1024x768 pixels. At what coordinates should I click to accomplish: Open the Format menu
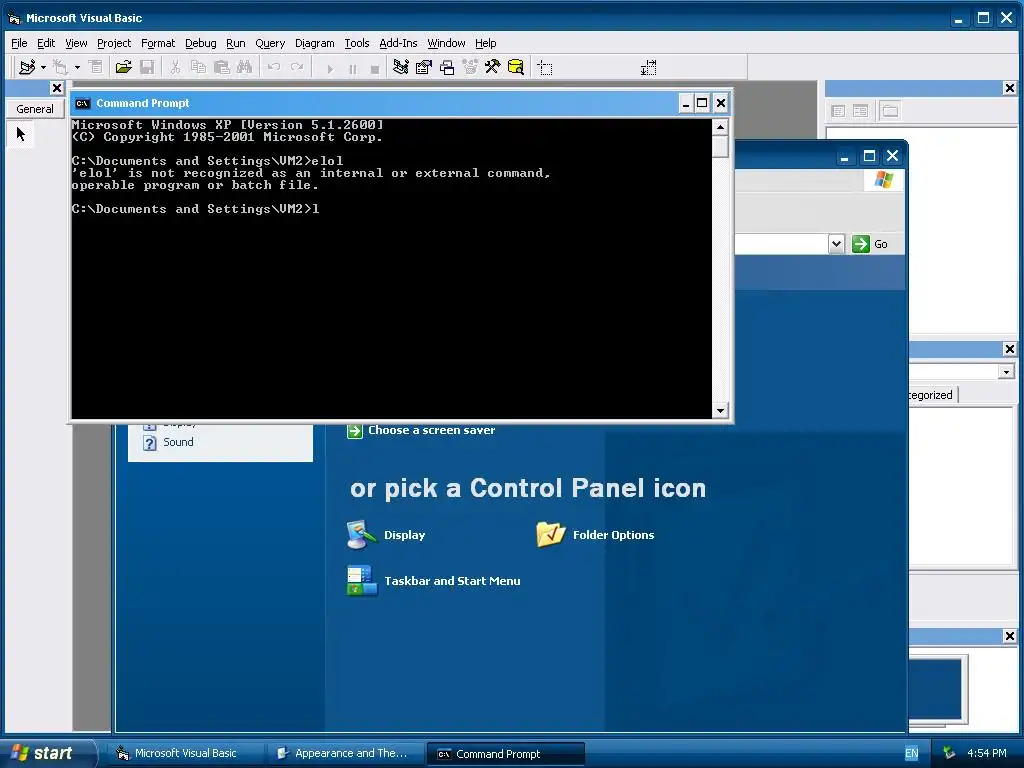[x=158, y=43]
